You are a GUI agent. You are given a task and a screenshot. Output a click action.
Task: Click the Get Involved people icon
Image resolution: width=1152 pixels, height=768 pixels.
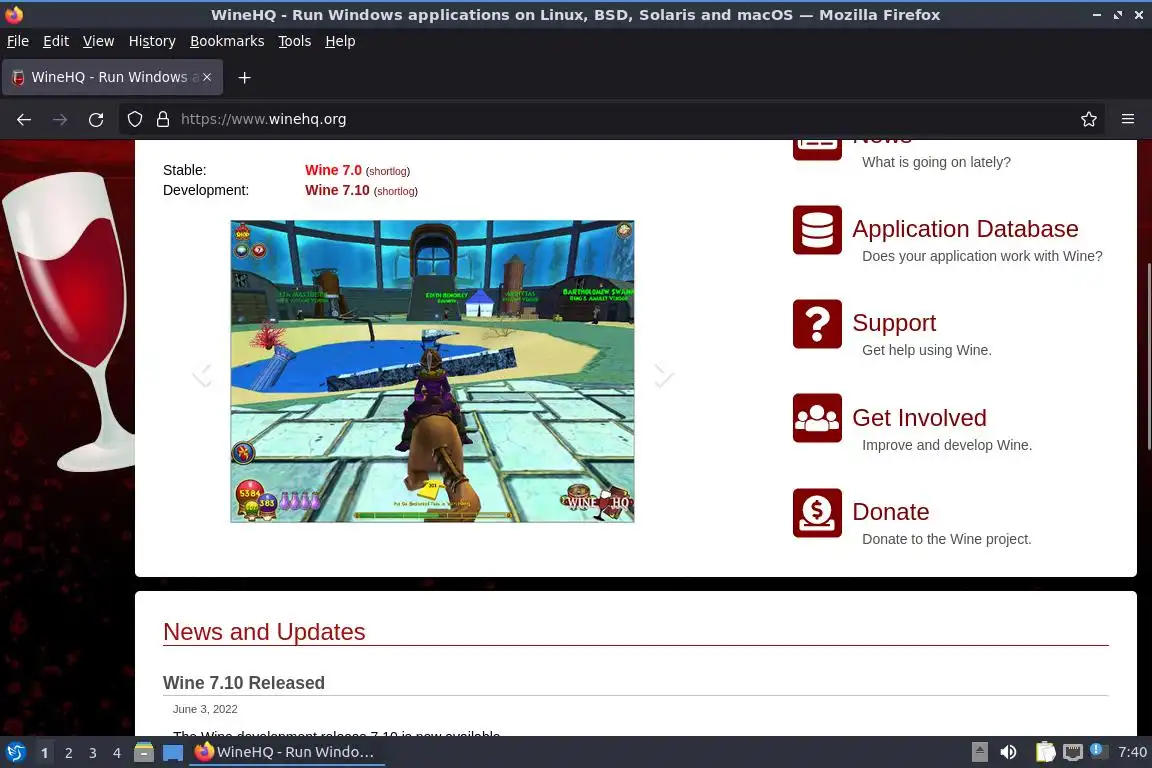817,418
